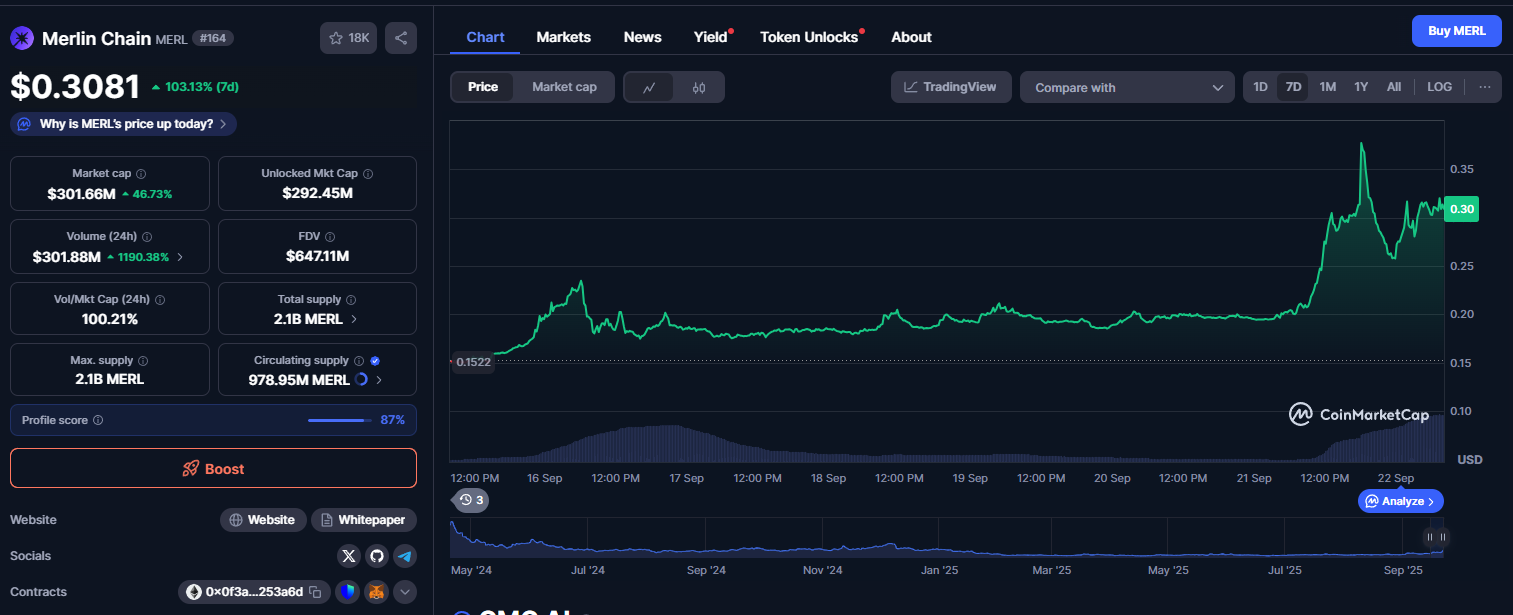
Task: Add MERL to watchlist via star icon
Action: point(348,38)
